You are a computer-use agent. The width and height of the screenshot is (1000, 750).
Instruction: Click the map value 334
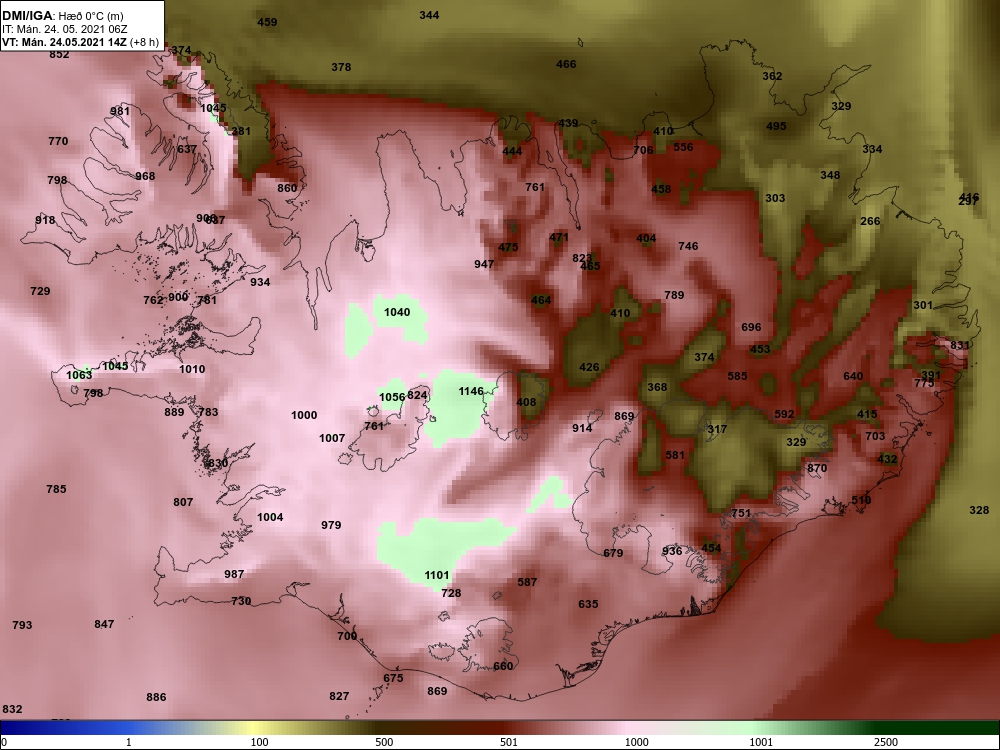872,149
